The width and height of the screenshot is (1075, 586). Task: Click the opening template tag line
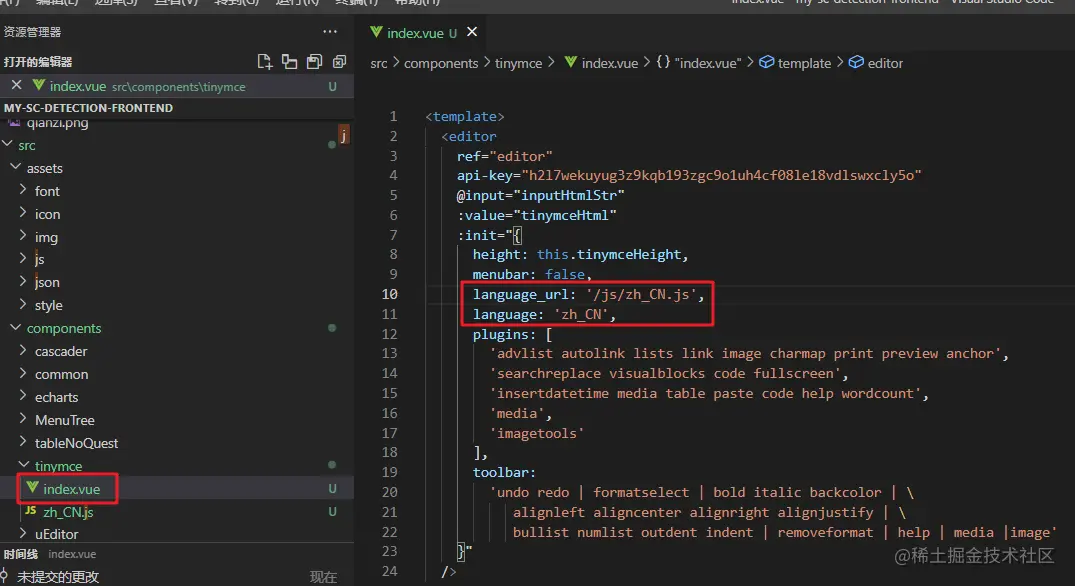pyautogui.click(x=464, y=117)
